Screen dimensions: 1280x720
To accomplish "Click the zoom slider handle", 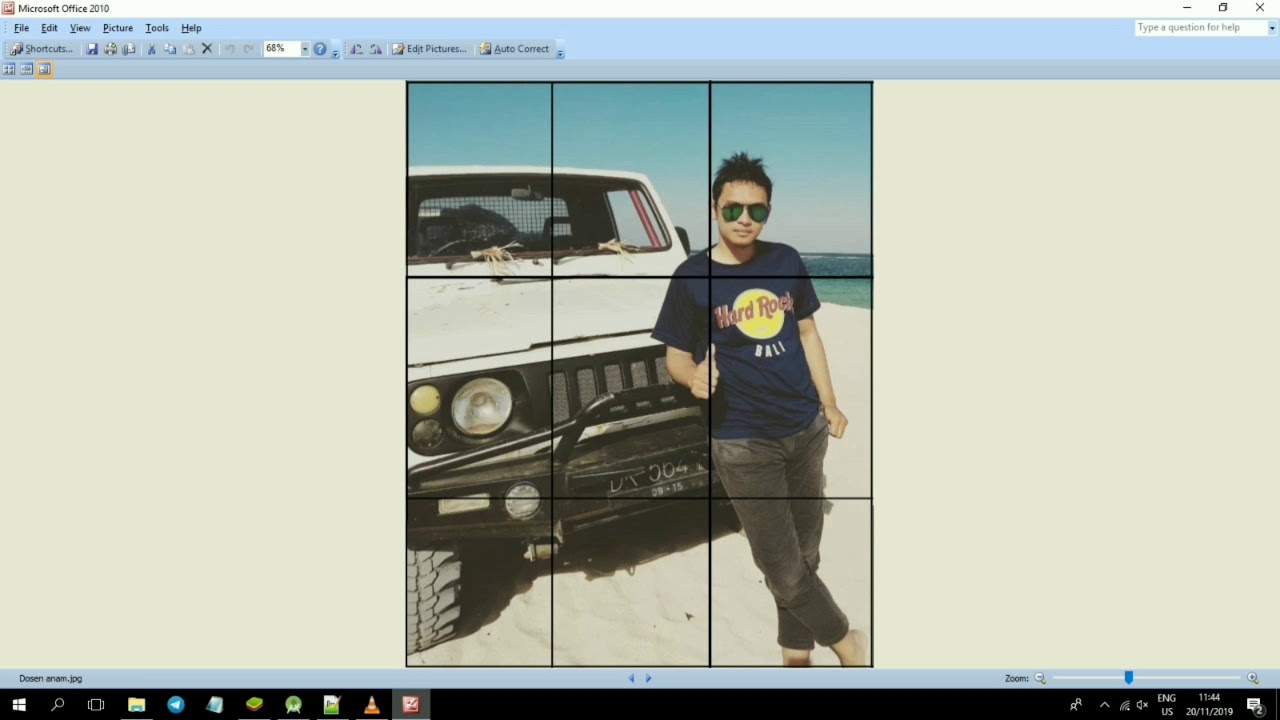I will tap(1129, 678).
